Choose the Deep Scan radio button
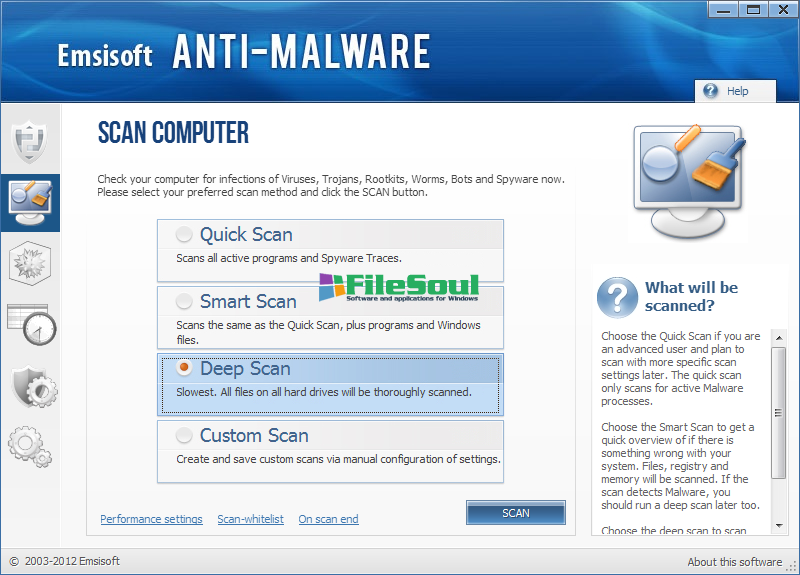800x575 pixels. [184, 369]
